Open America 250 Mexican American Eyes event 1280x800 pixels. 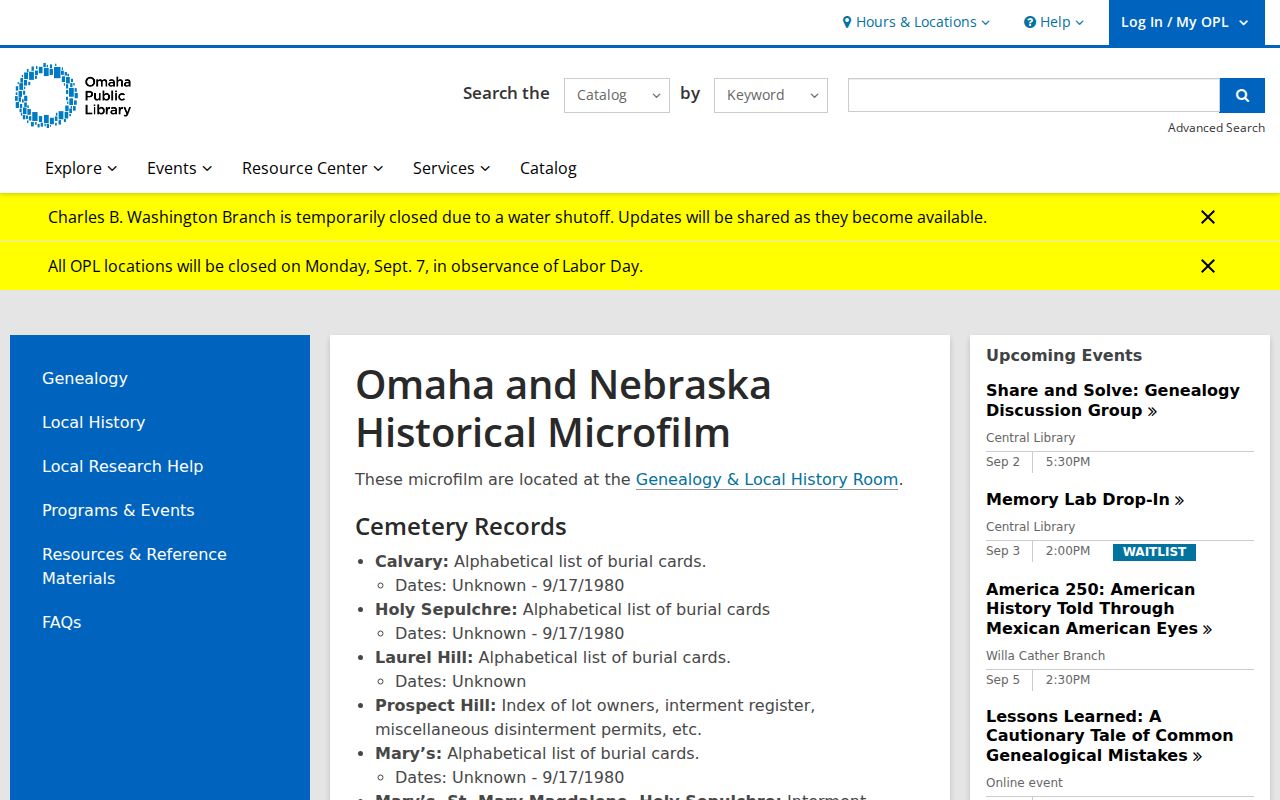1099,608
